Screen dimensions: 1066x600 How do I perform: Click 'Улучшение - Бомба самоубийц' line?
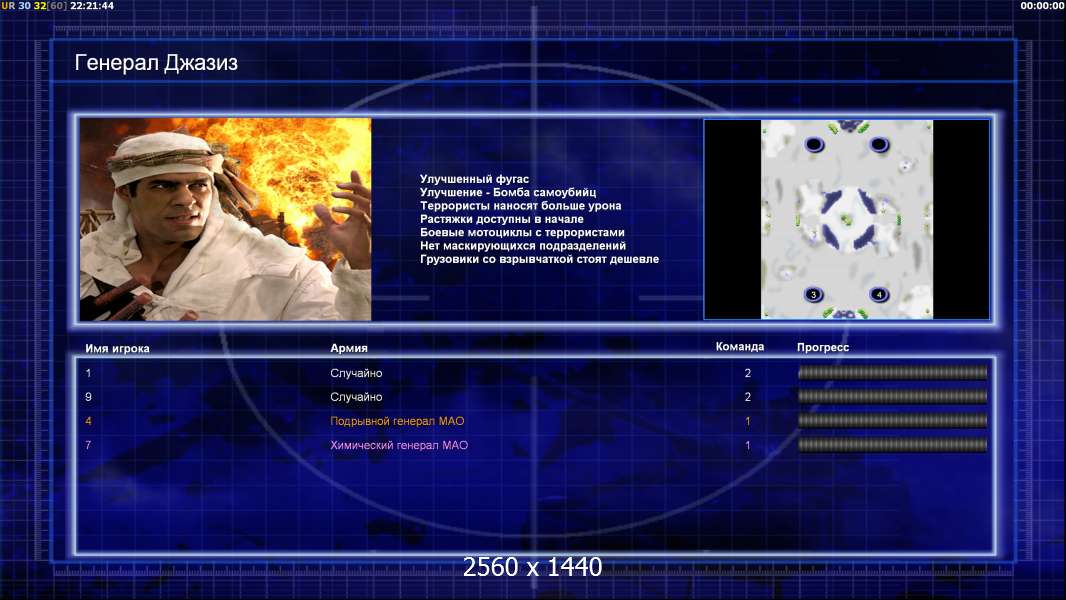click(508, 192)
